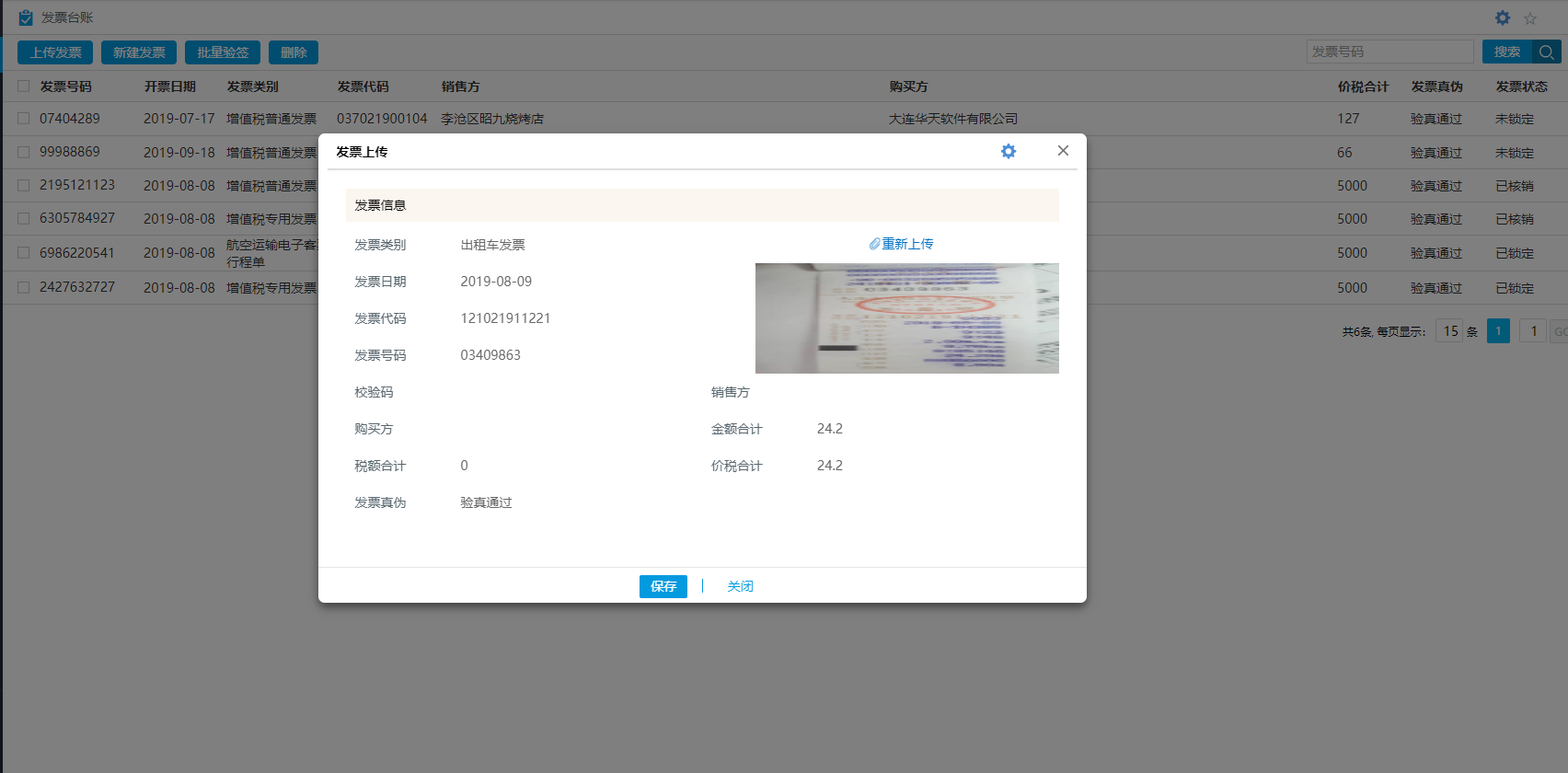Viewport: 1568px width, 773px height.
Task: Star this page as favorite
Action: [x=1530, y=18]
